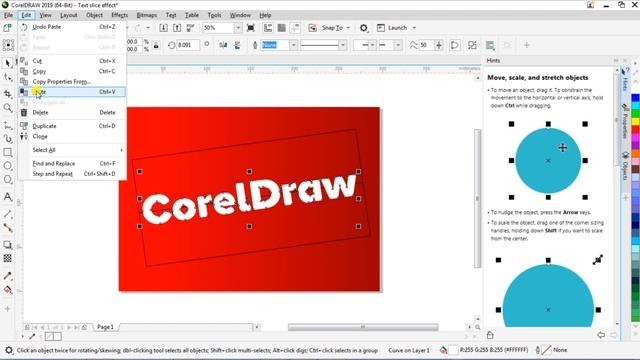This screenshot has width=640, height=360.
Task: Open the zoom level dropdown
Action: tap(238, 28)
